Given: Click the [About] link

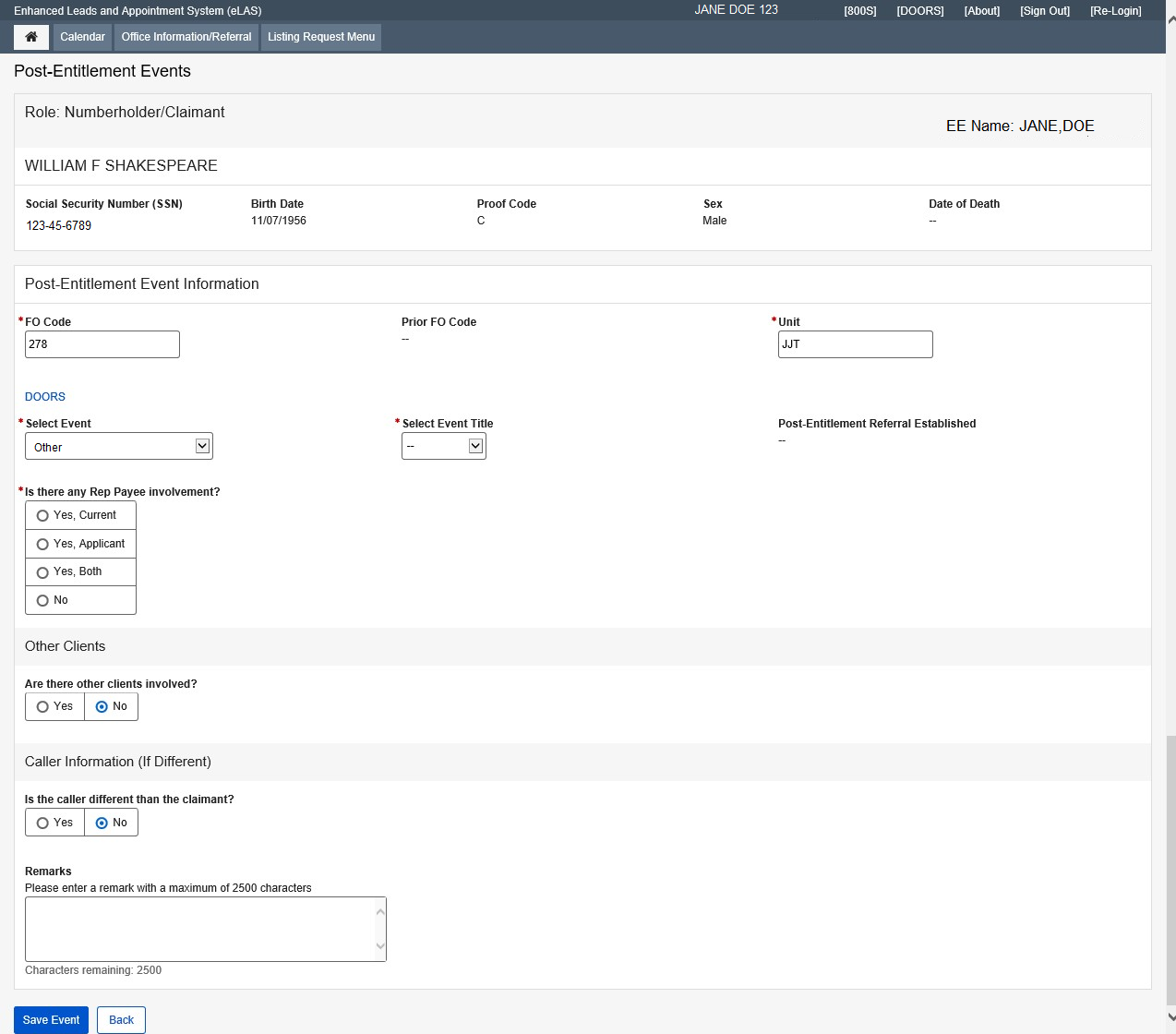Looking at the screenshot, I should click(981, 11).
